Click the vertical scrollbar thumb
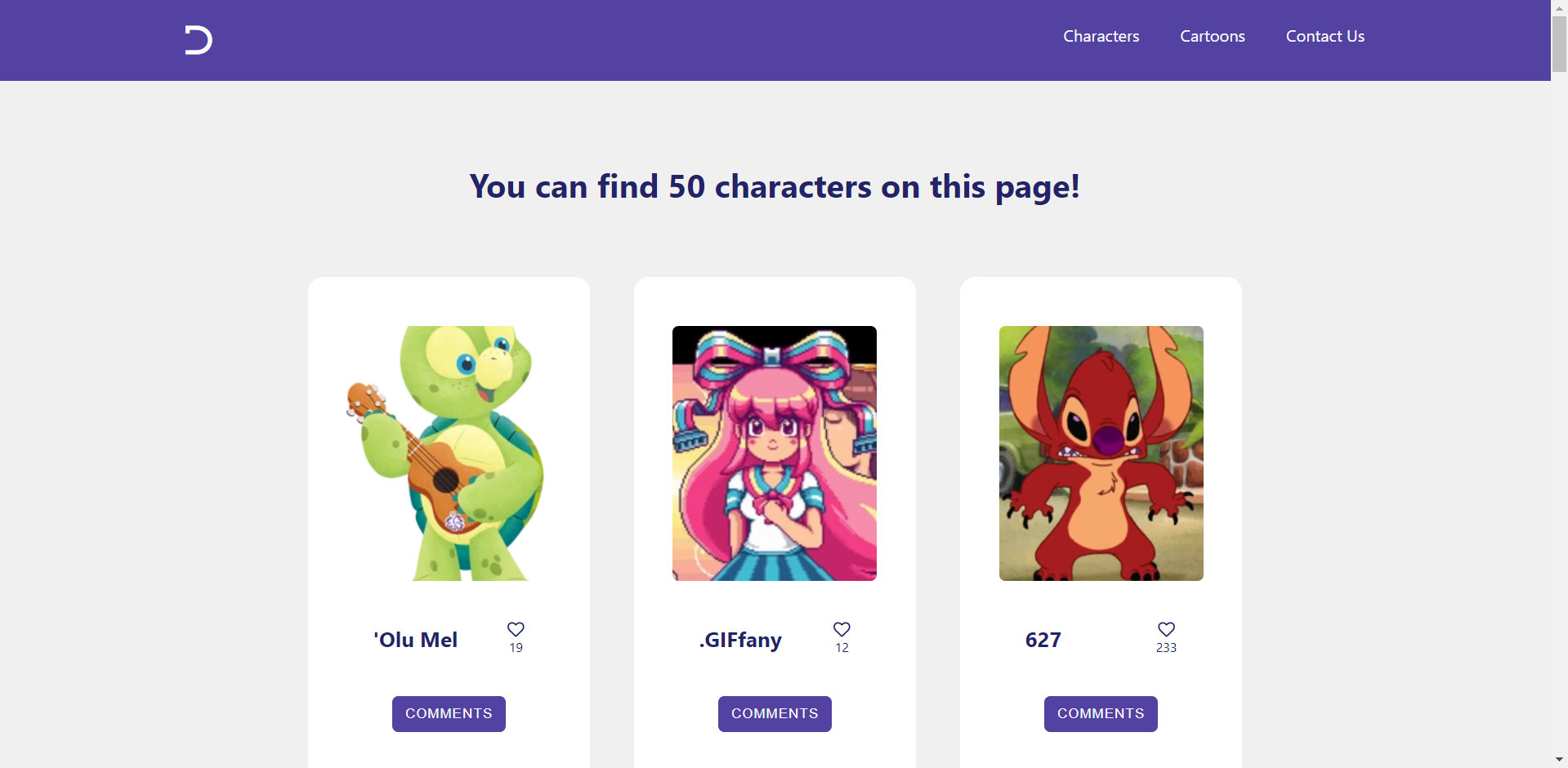The width and height of the screenshot is (1568, 768). click(1559, 45)
